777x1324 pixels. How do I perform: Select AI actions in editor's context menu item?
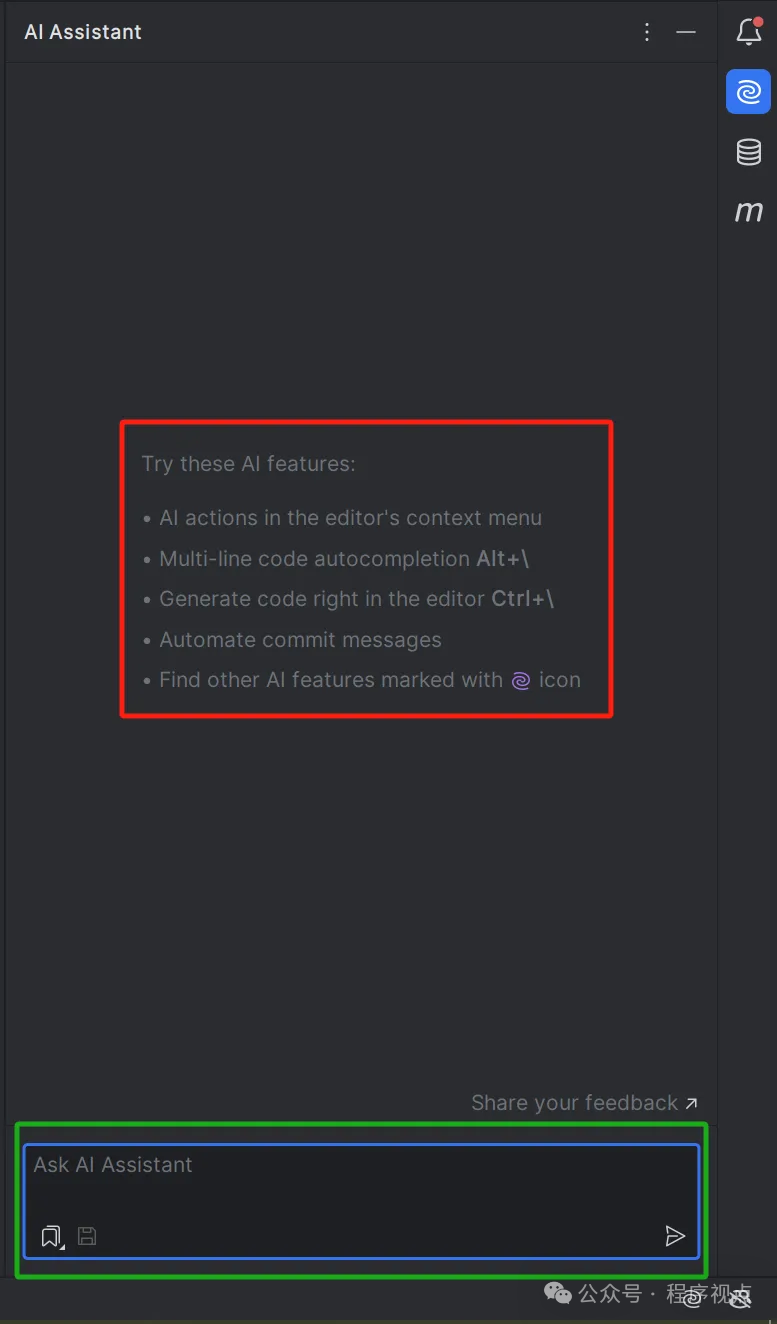350,518
